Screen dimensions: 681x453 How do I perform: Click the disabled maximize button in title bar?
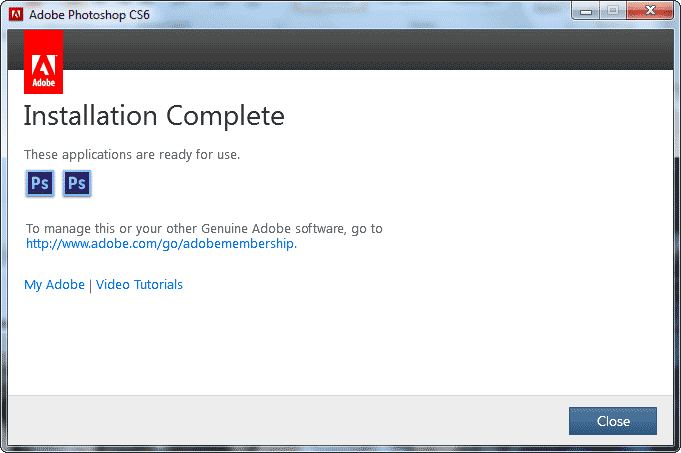[x=613, y=11]
